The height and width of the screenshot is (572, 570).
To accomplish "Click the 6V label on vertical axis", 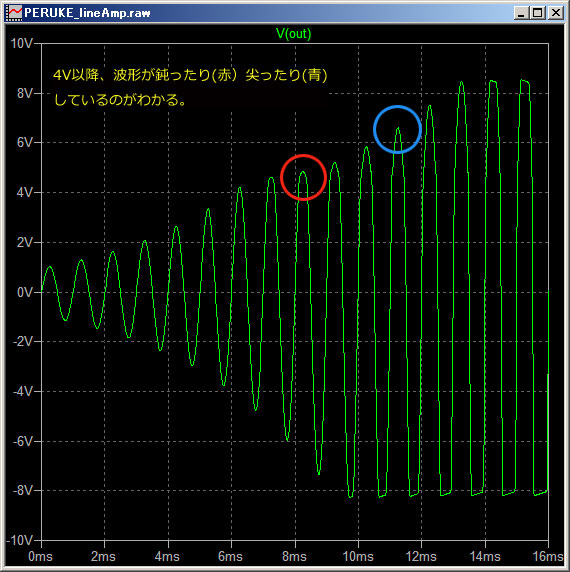I will (x=25, y=142).
